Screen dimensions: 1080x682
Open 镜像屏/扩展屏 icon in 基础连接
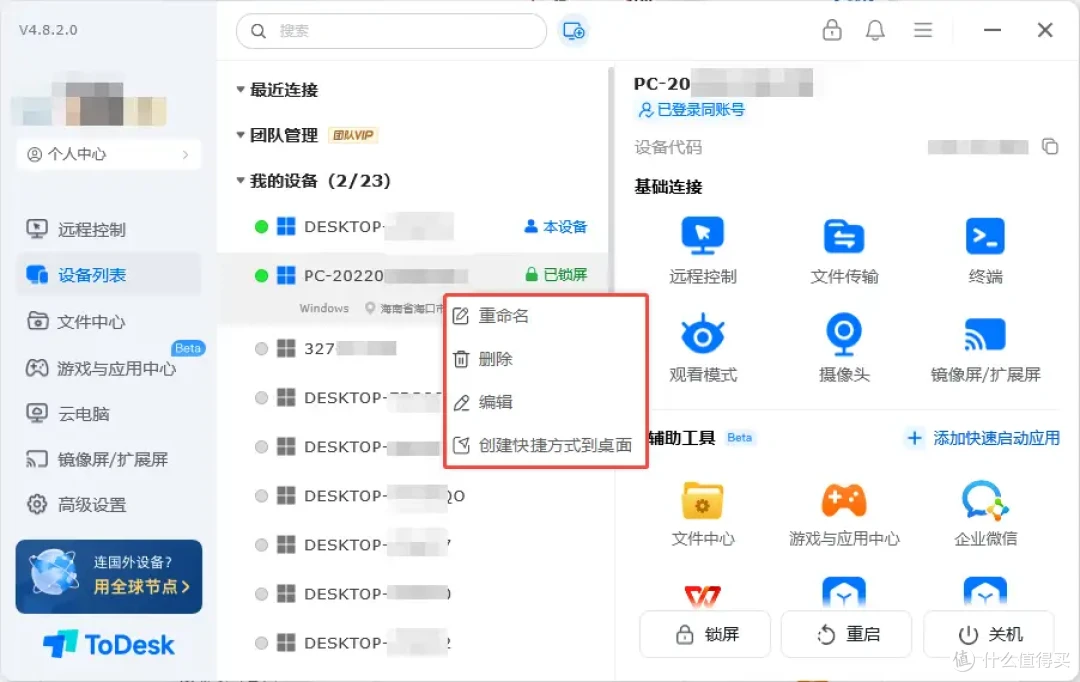(x=985, y=334)
